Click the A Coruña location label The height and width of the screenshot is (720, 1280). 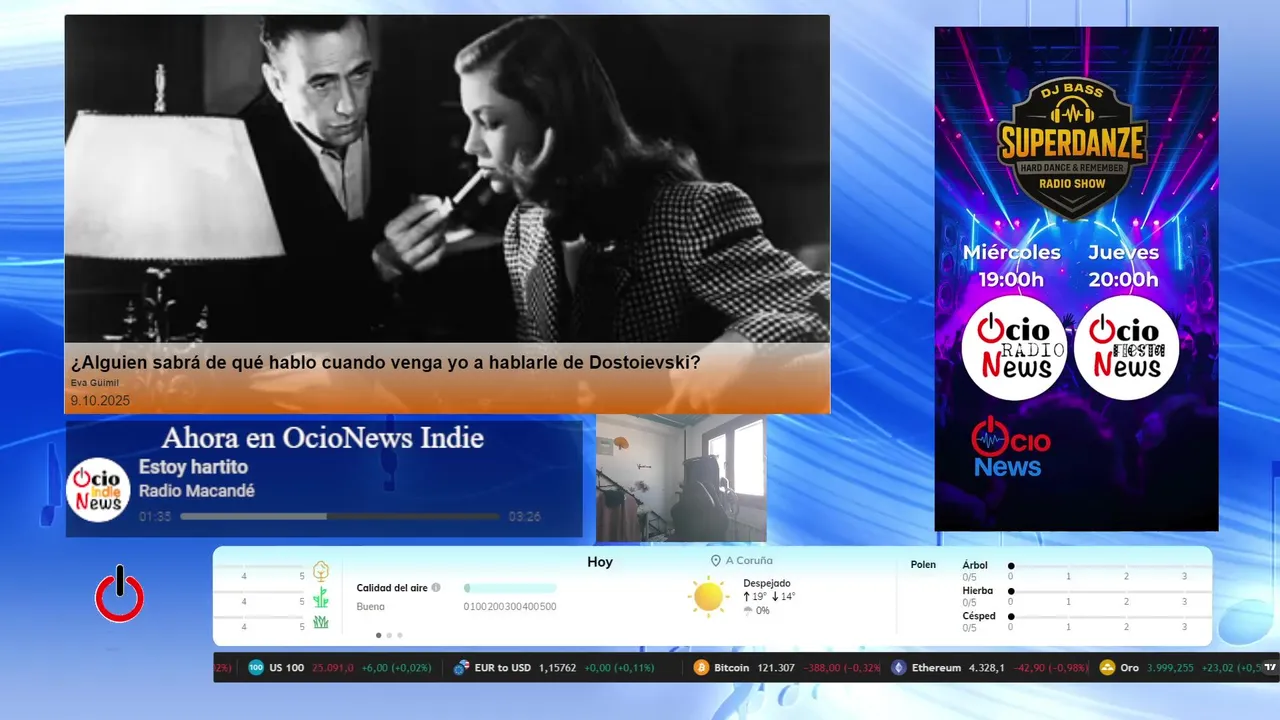point(749,561)
